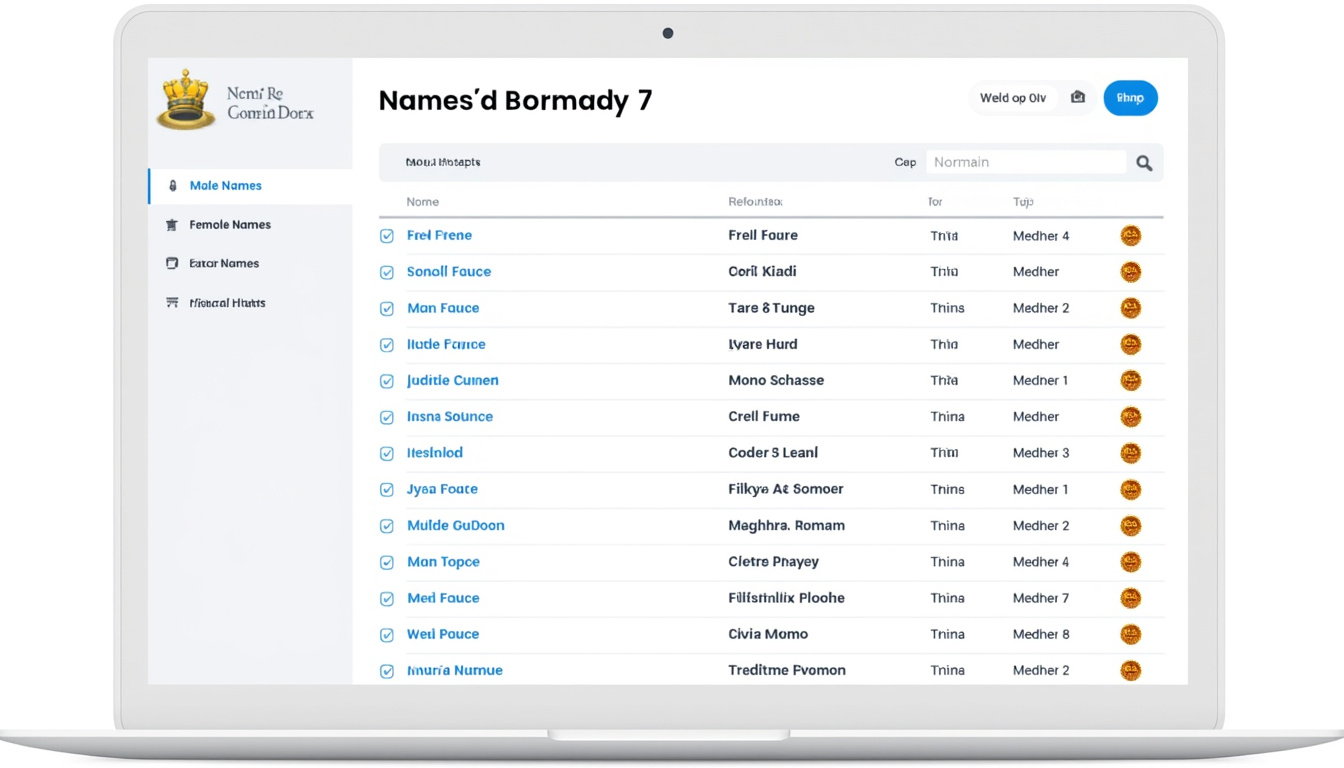The height and width of the screenshot is (768, 1344).
Task: Select Mole Names in the sidebar
Action: tap(225, 186)
